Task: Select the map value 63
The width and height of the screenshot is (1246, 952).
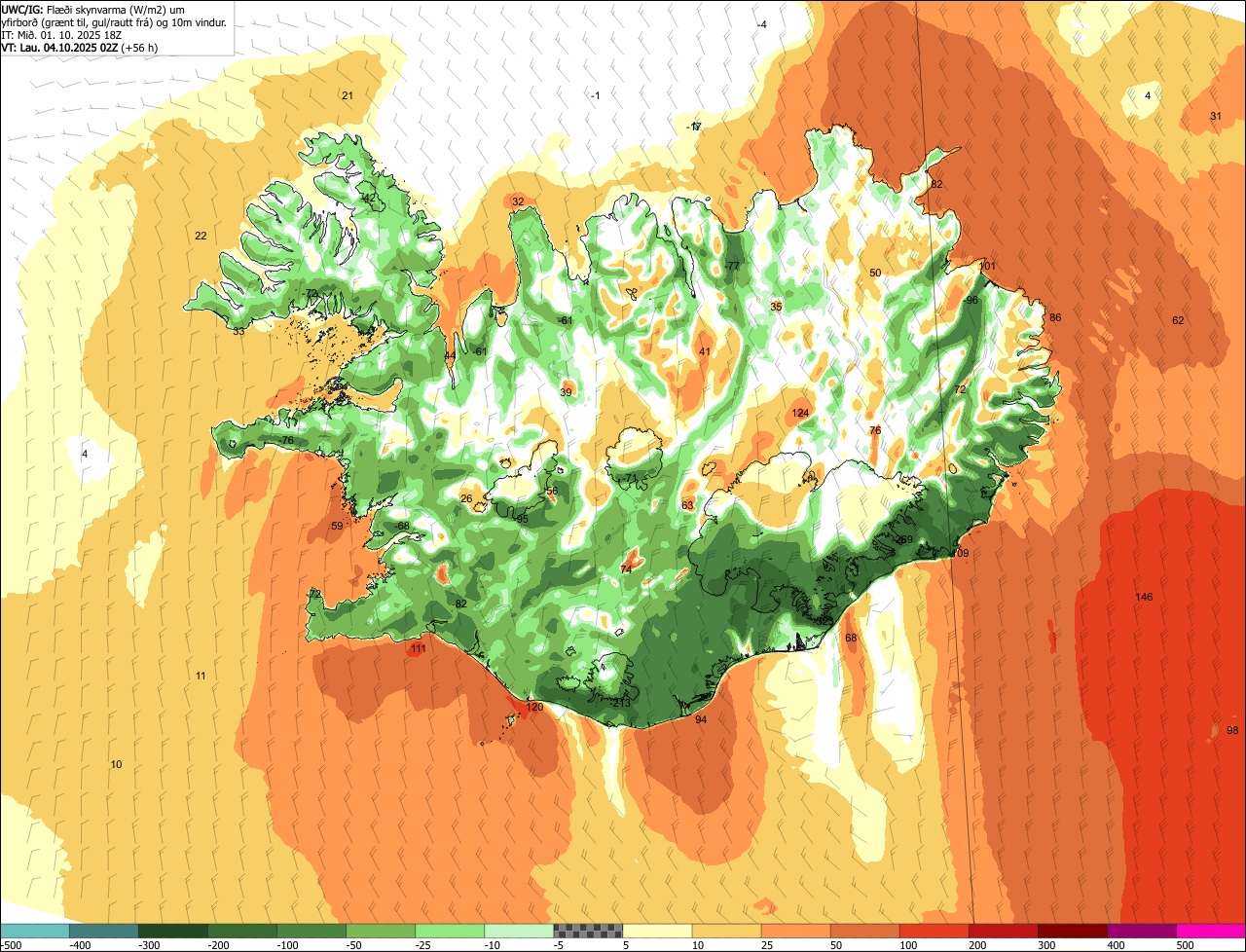Action: 687,505
